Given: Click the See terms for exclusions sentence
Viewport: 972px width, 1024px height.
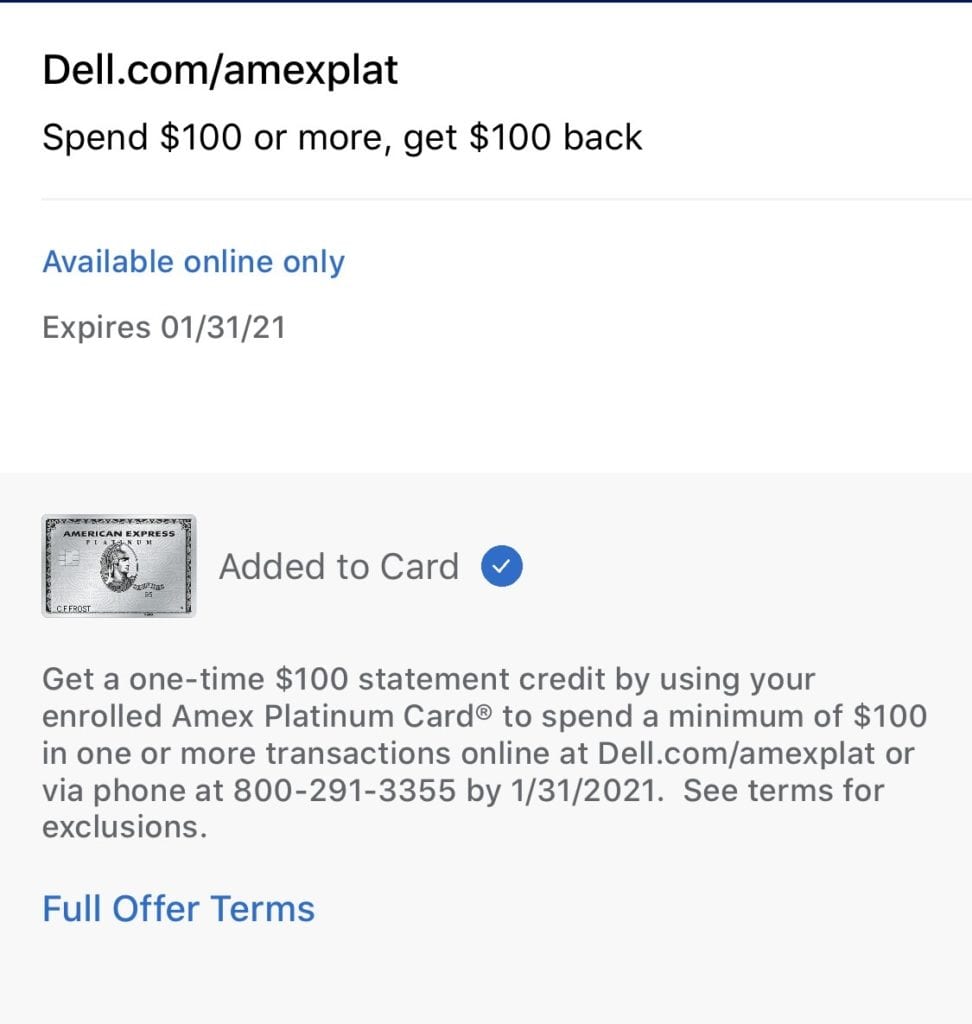Looking at the screenshot, I should pyautogui.click(x=463, y=808).
